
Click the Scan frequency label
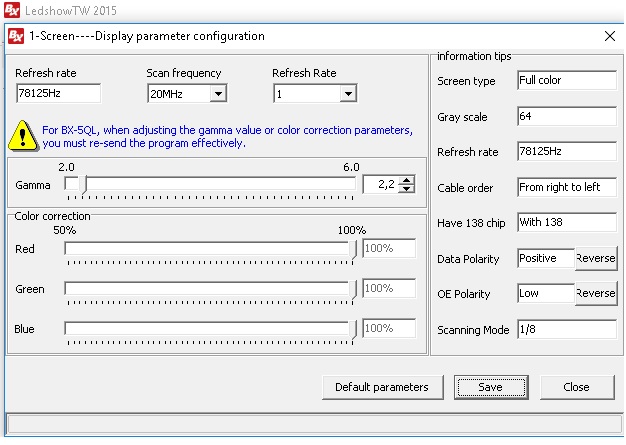(x=184, y=73)
